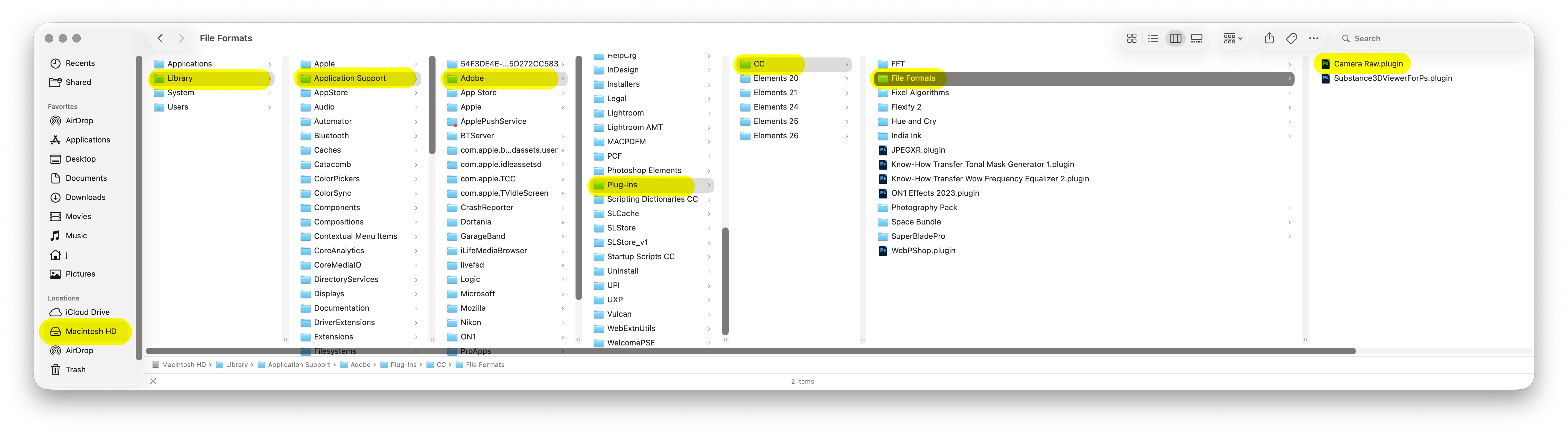
Task: Open the group-by dropdown in toolbar
Action: pos(1233,38)
